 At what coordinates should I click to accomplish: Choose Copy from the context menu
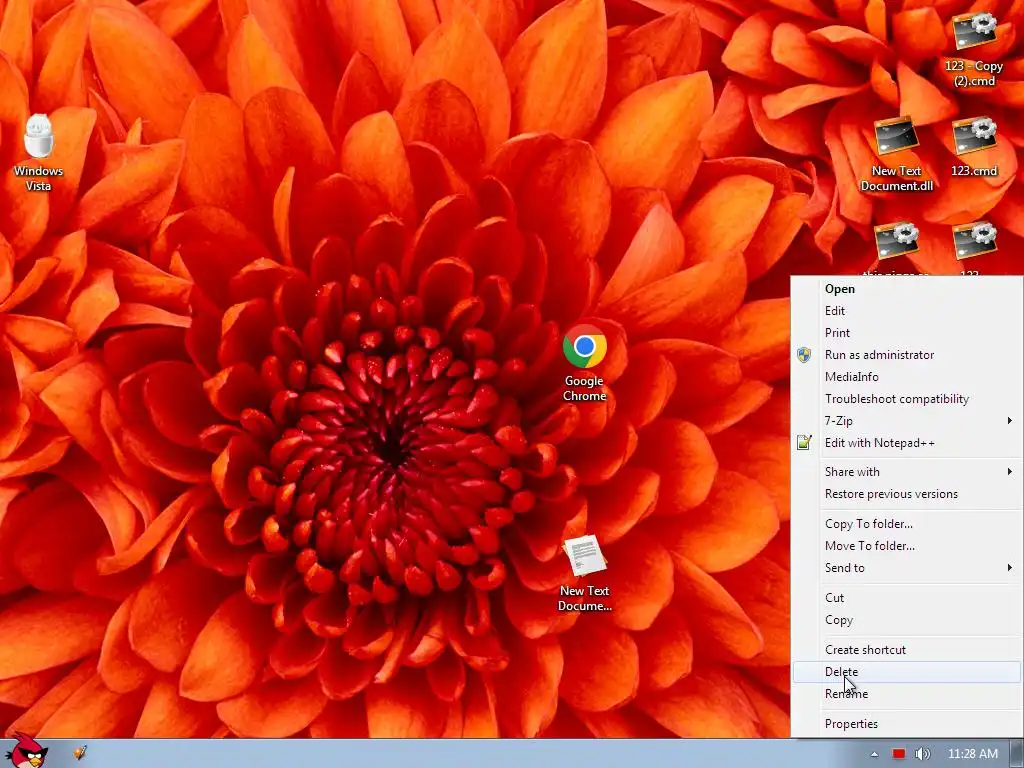tap(907, 620)
